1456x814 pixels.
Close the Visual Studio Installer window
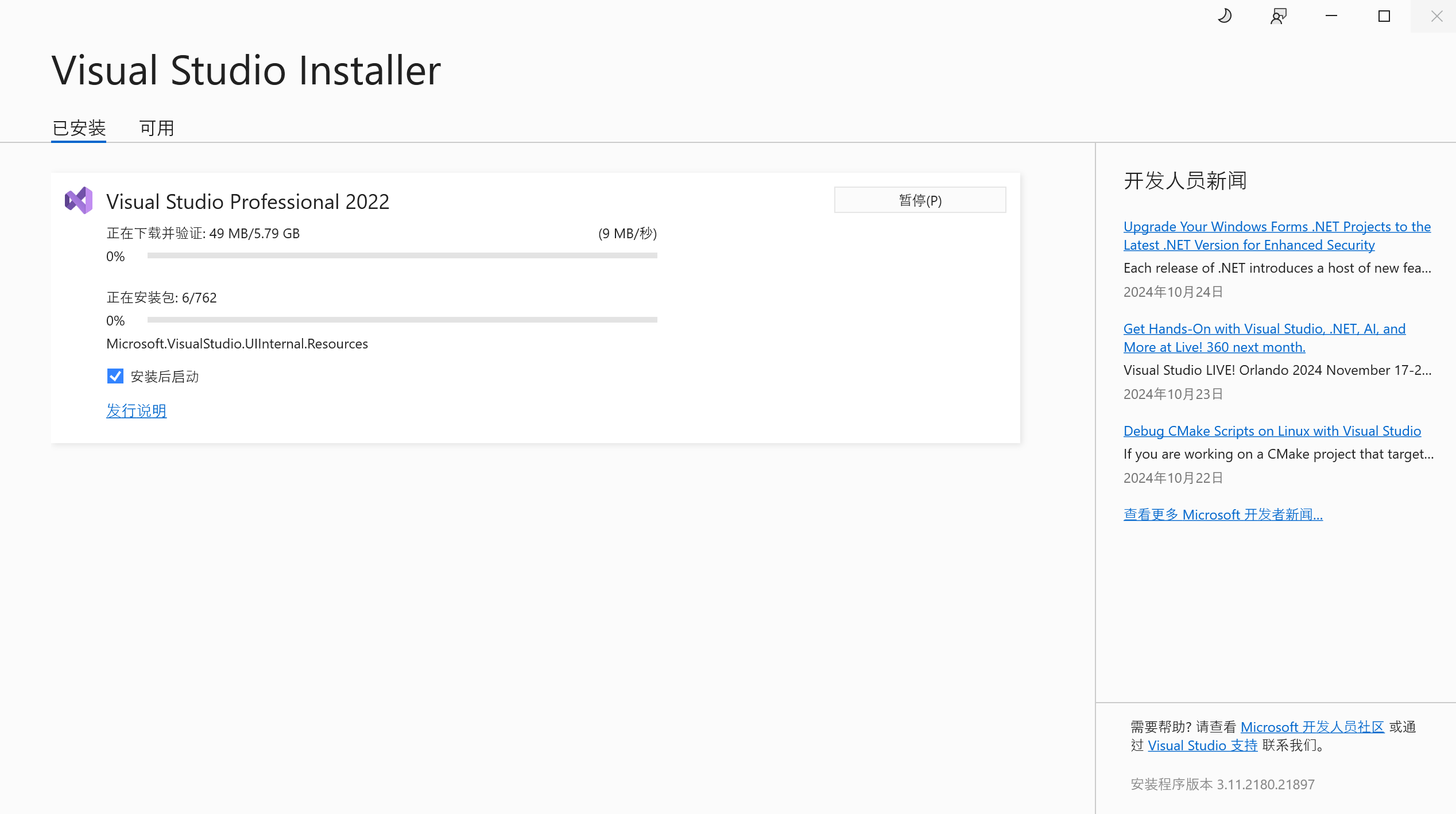(1436, 16)
